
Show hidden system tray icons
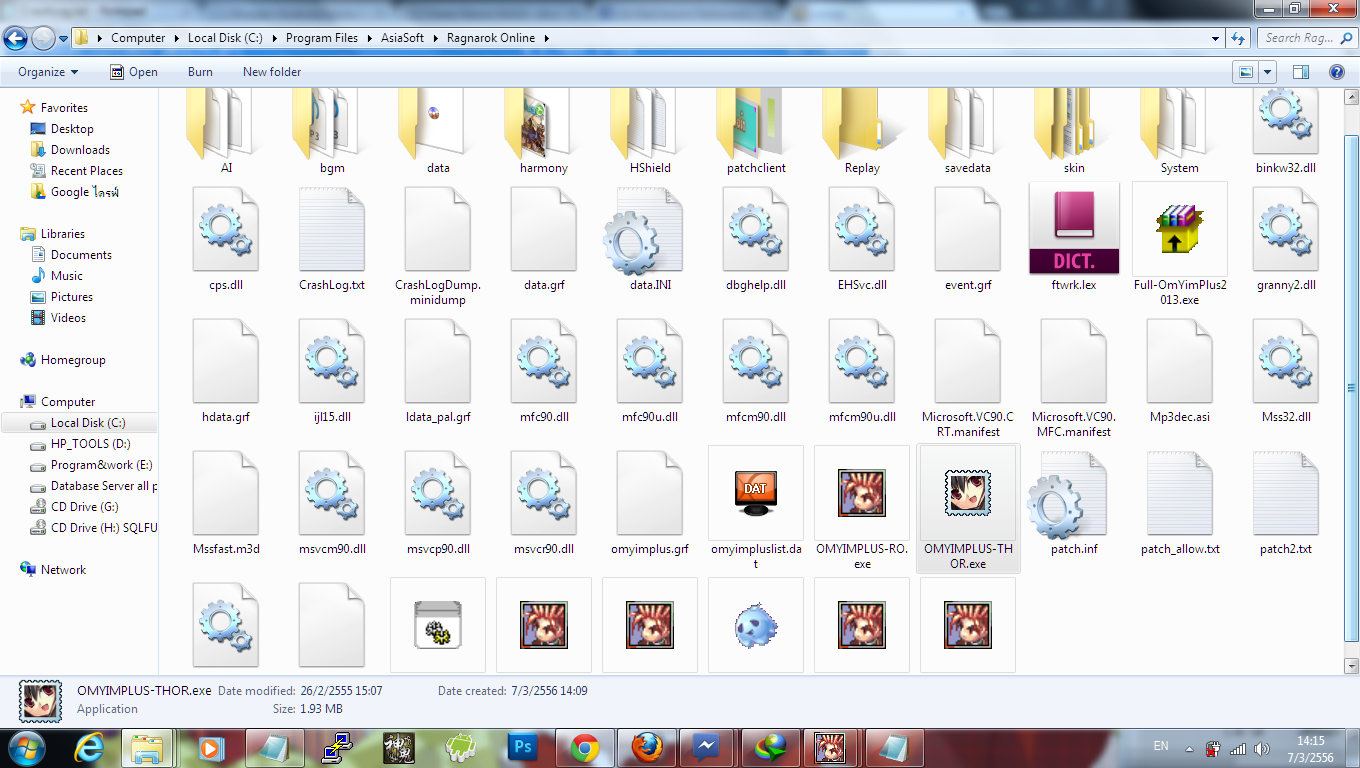pos(1190,748)
